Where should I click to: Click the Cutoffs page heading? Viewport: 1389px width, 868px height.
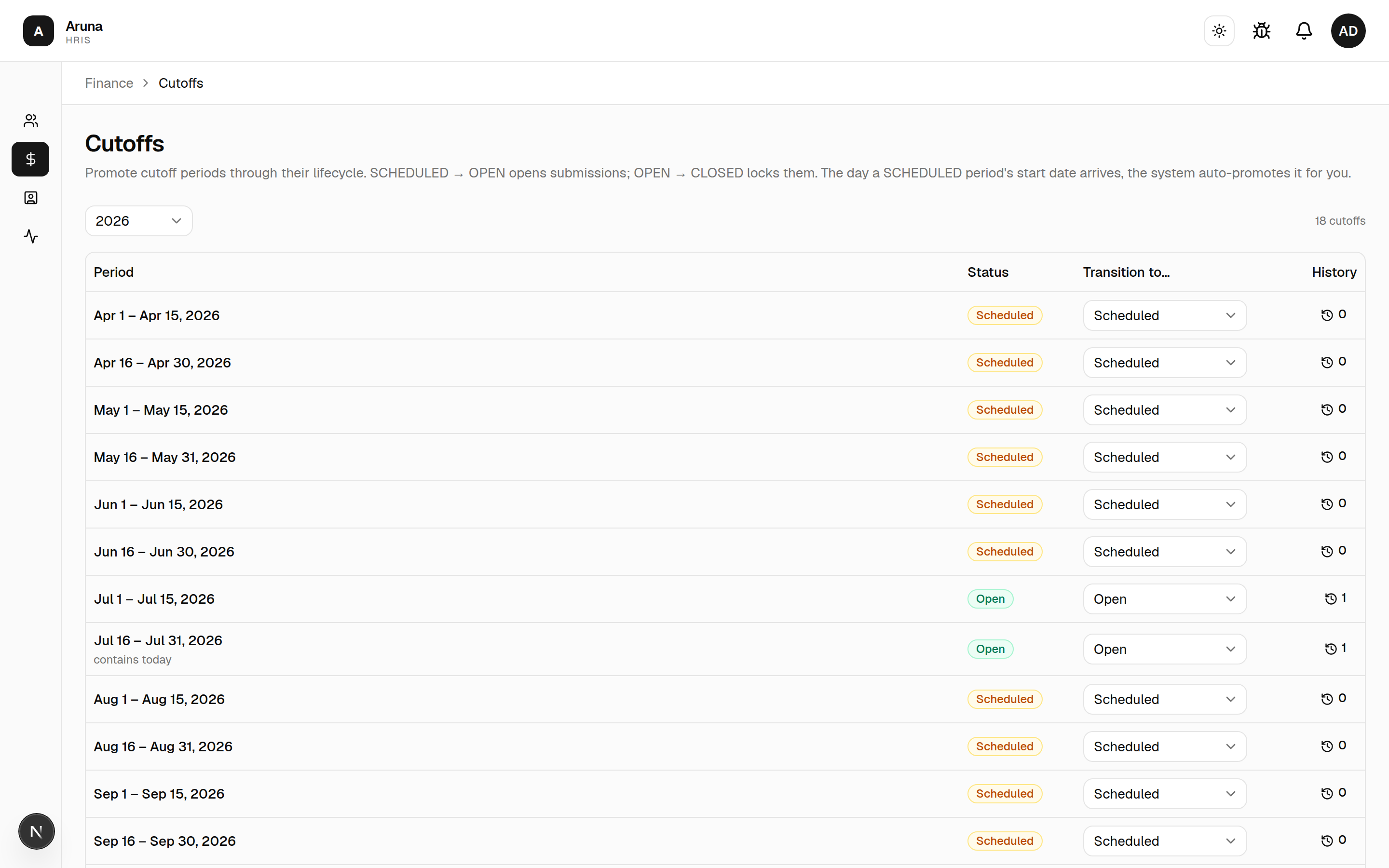[124, 144]
